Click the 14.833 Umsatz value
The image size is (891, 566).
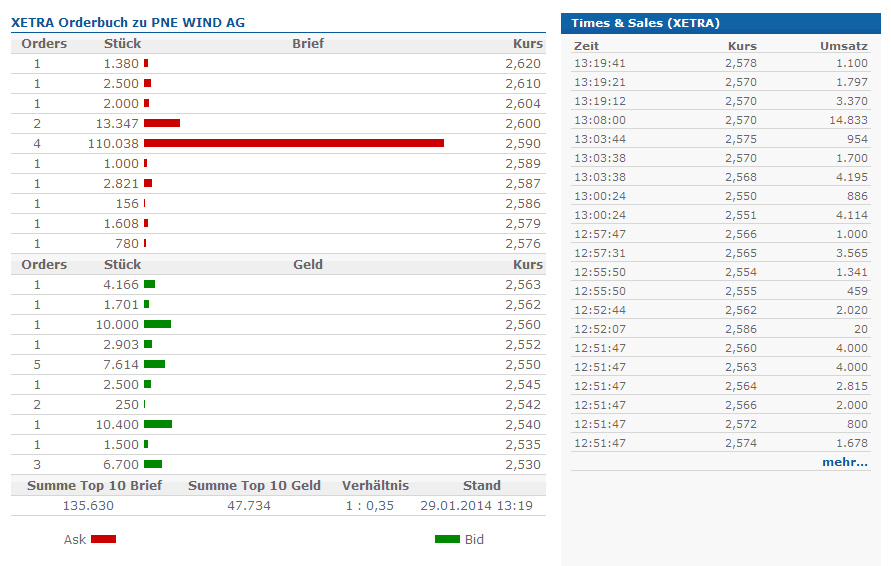coord(848,120)
